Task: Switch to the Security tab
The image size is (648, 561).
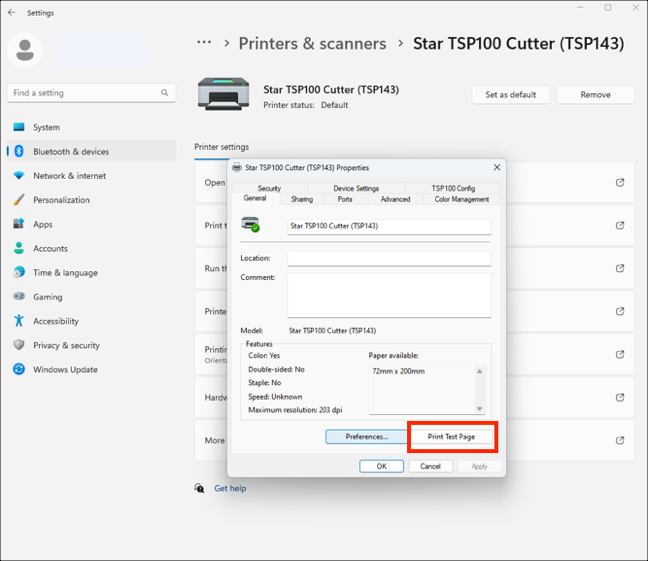Action: pos(269,189)
